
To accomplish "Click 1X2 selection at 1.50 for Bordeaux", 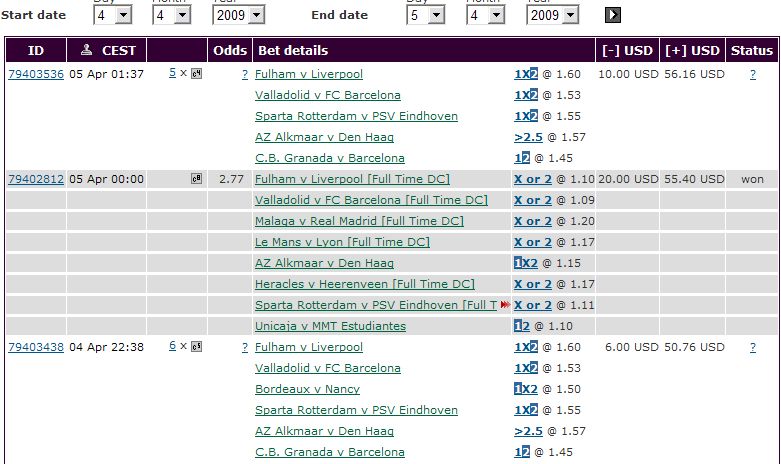I will 525,389.
